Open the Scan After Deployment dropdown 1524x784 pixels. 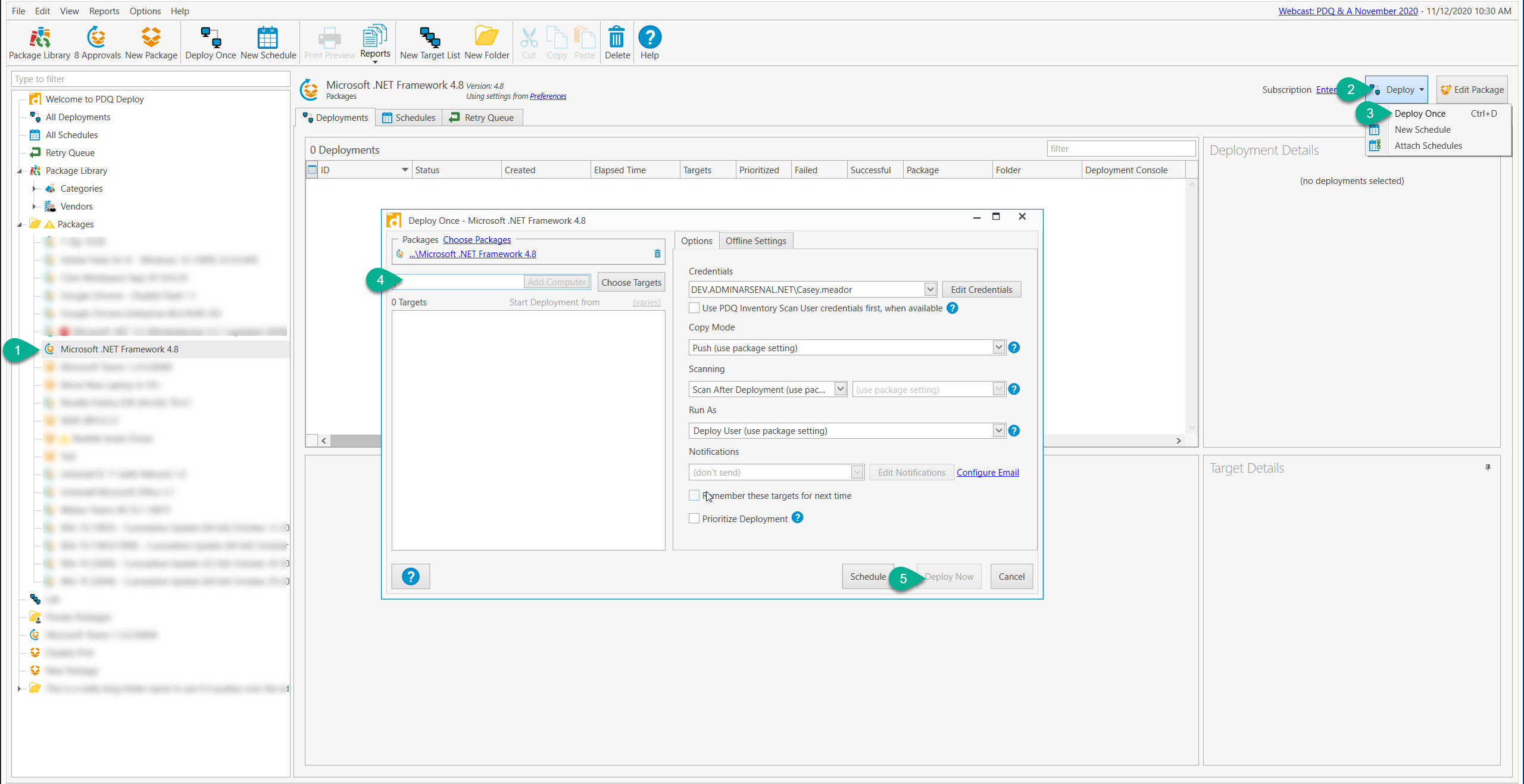point(840,389)
